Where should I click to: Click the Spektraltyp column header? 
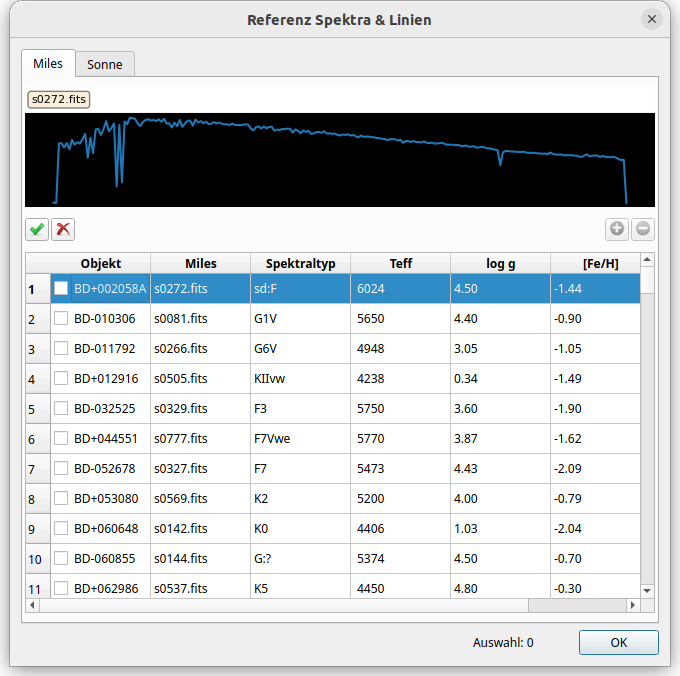point(300,263)
